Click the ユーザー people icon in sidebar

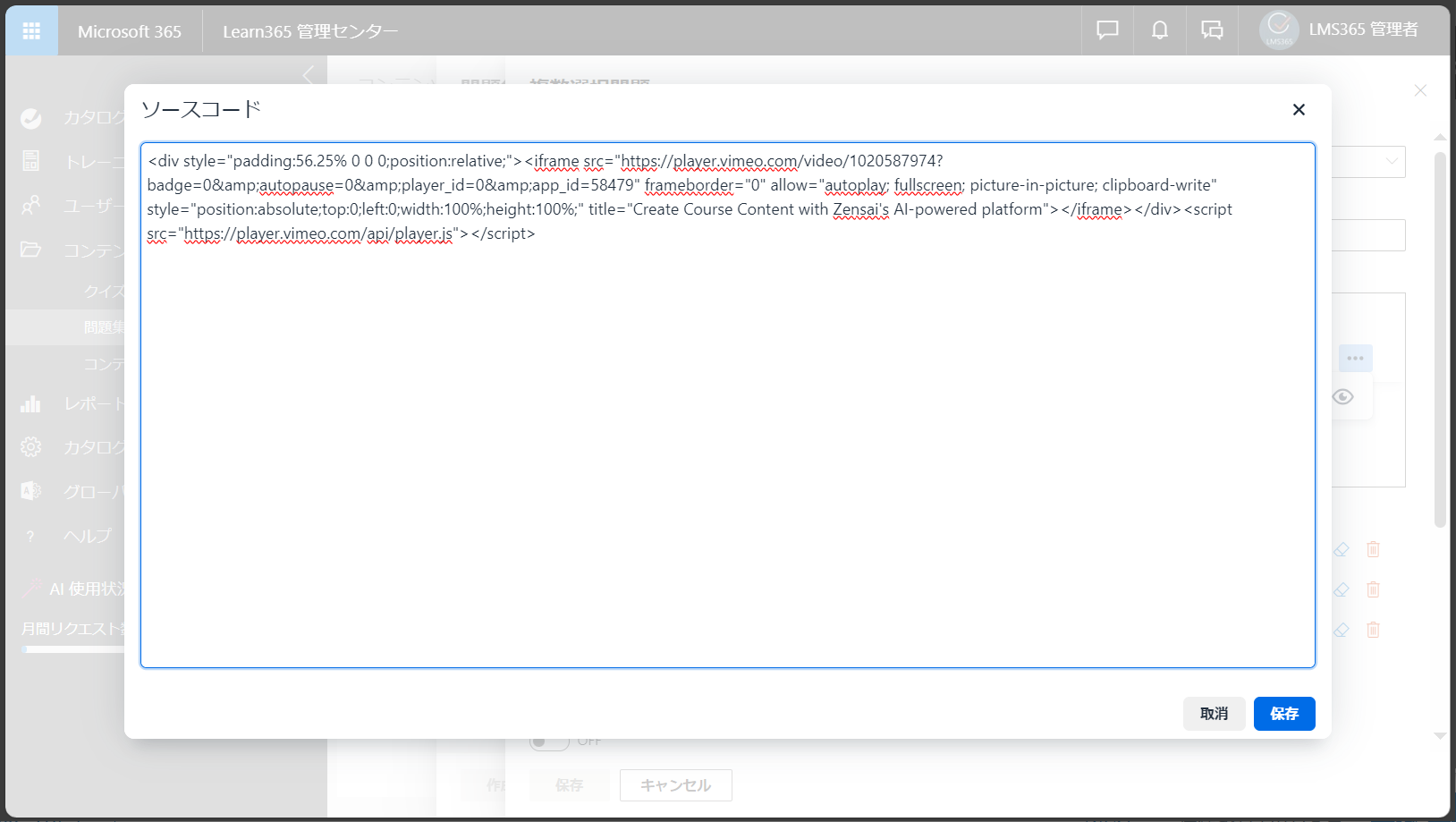click(x=31, y=206)
